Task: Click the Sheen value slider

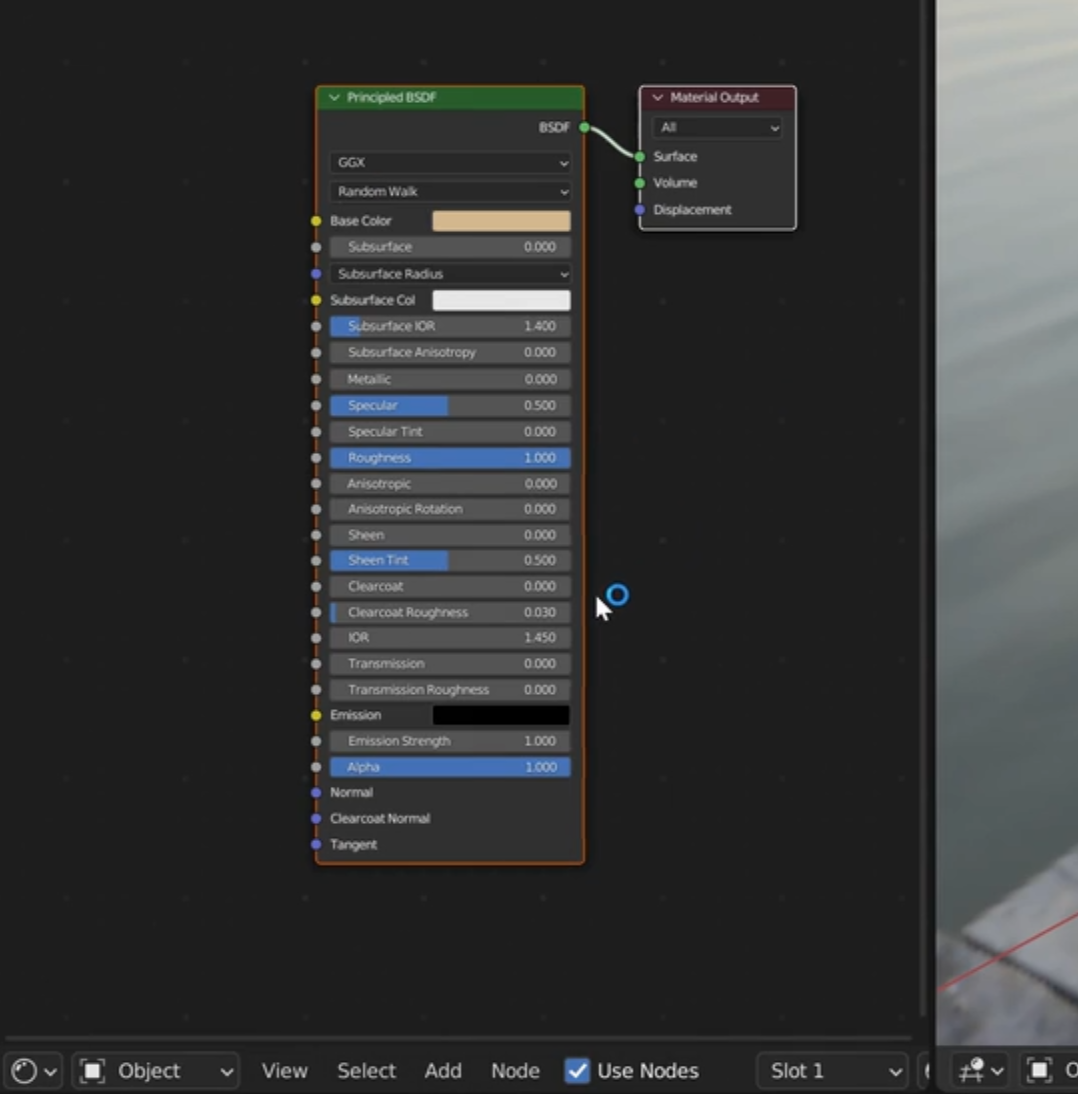Action: (450, 535)
